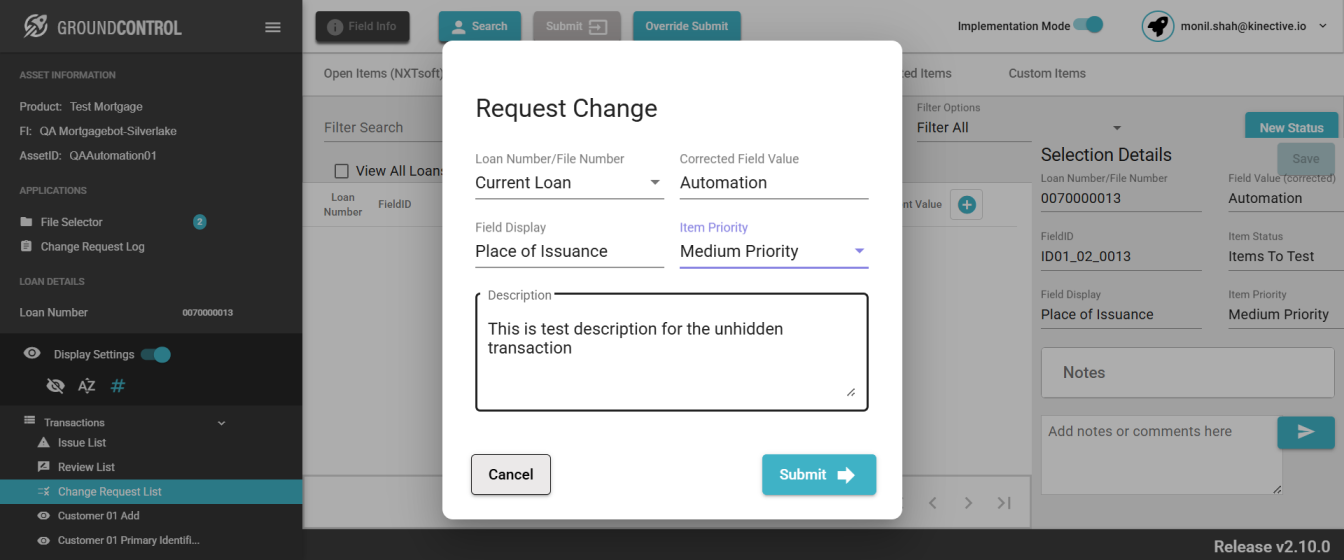Open the Item Priority dropdown

click(773, 251)
